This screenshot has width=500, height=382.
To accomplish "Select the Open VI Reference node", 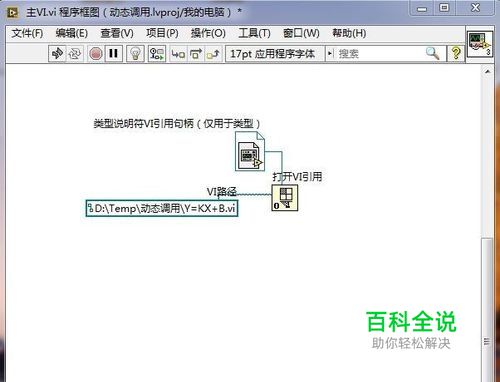I will point(285,198).
